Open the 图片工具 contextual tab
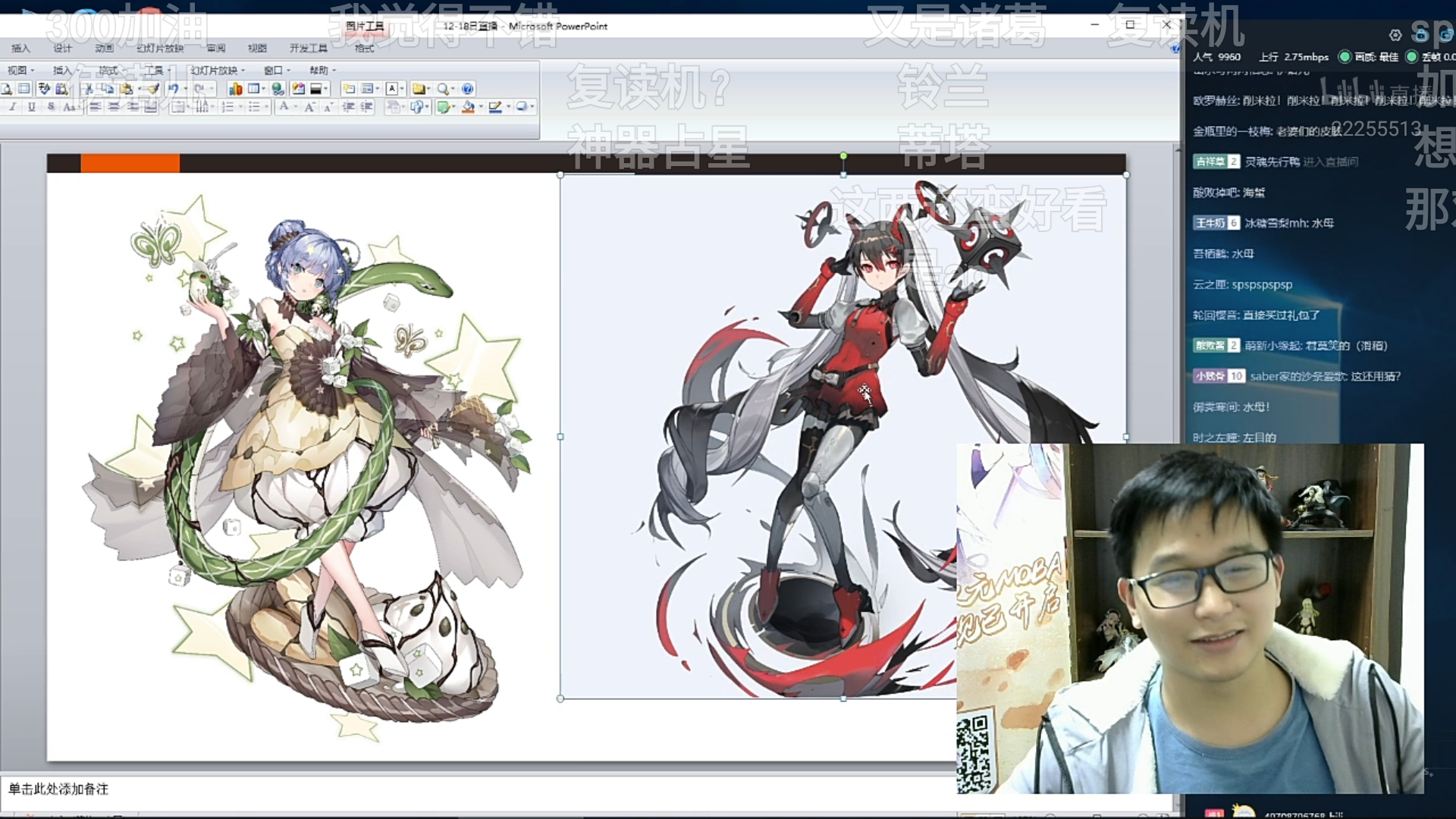The width and height of the screenshot is (1456, 819). [365, 26]
